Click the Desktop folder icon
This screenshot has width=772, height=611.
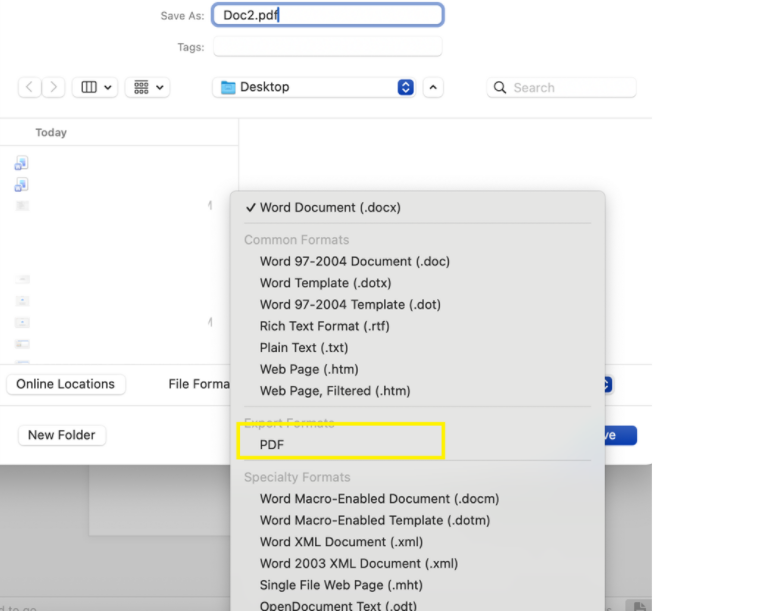pyautogui.click(x=228, y=88)
